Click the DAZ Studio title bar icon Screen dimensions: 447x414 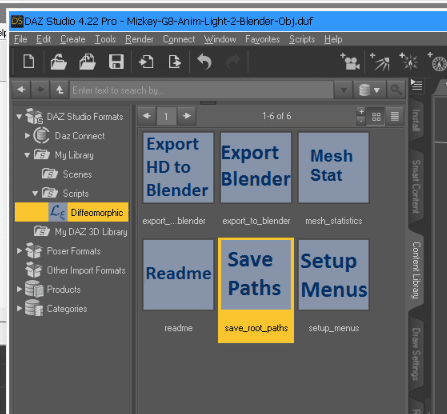click(17, 21)
